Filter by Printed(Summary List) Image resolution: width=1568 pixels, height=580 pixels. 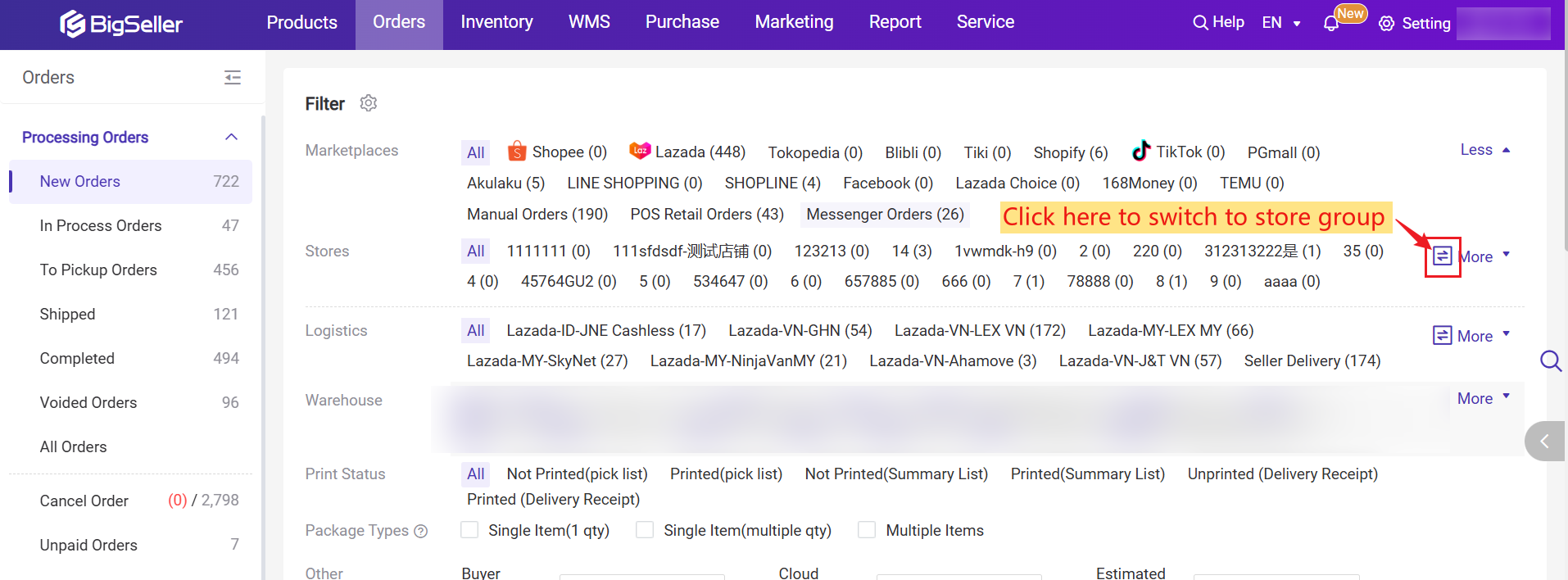(1088, 474)
